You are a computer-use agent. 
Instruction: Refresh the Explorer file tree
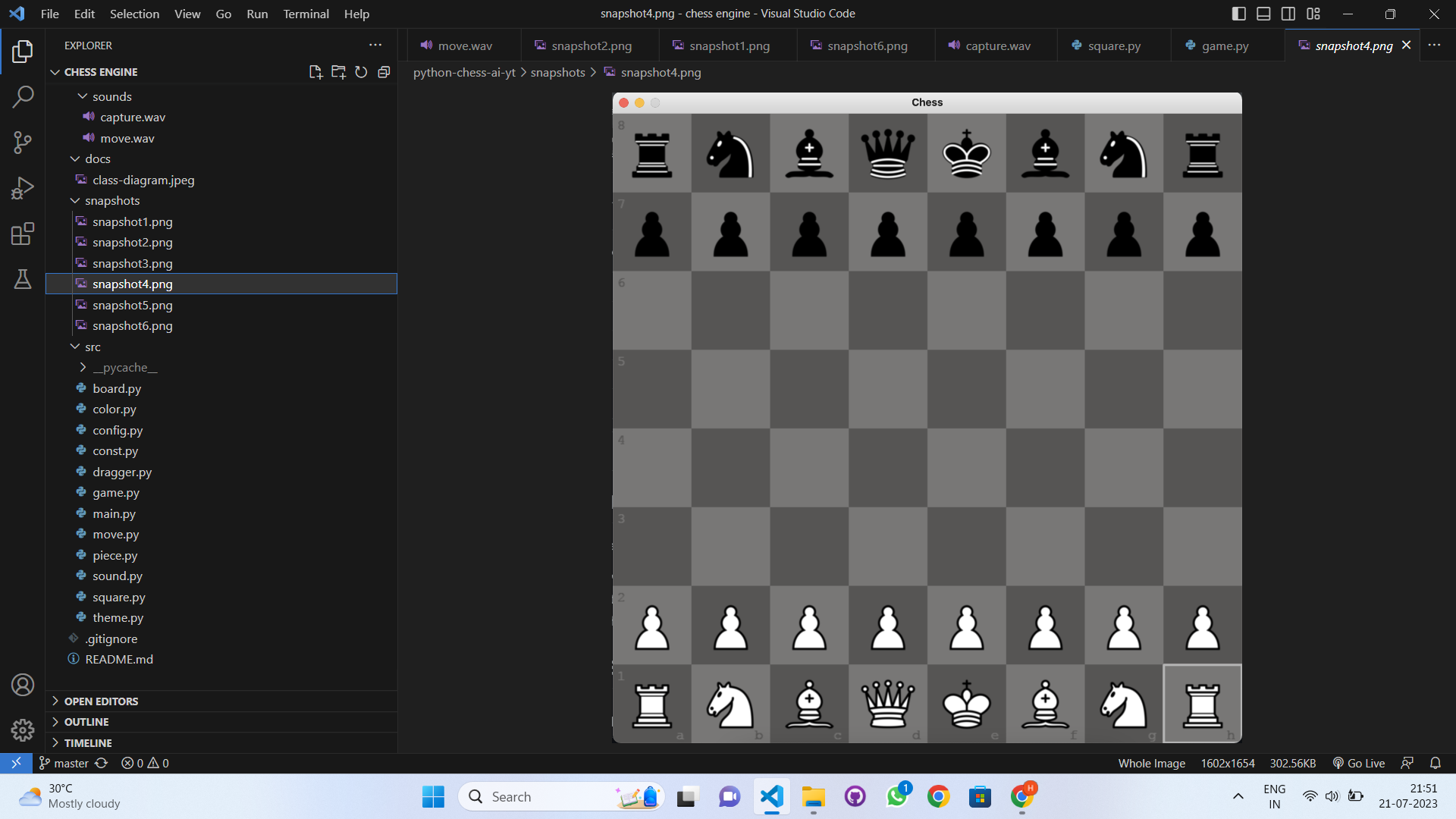pos(361,72)
